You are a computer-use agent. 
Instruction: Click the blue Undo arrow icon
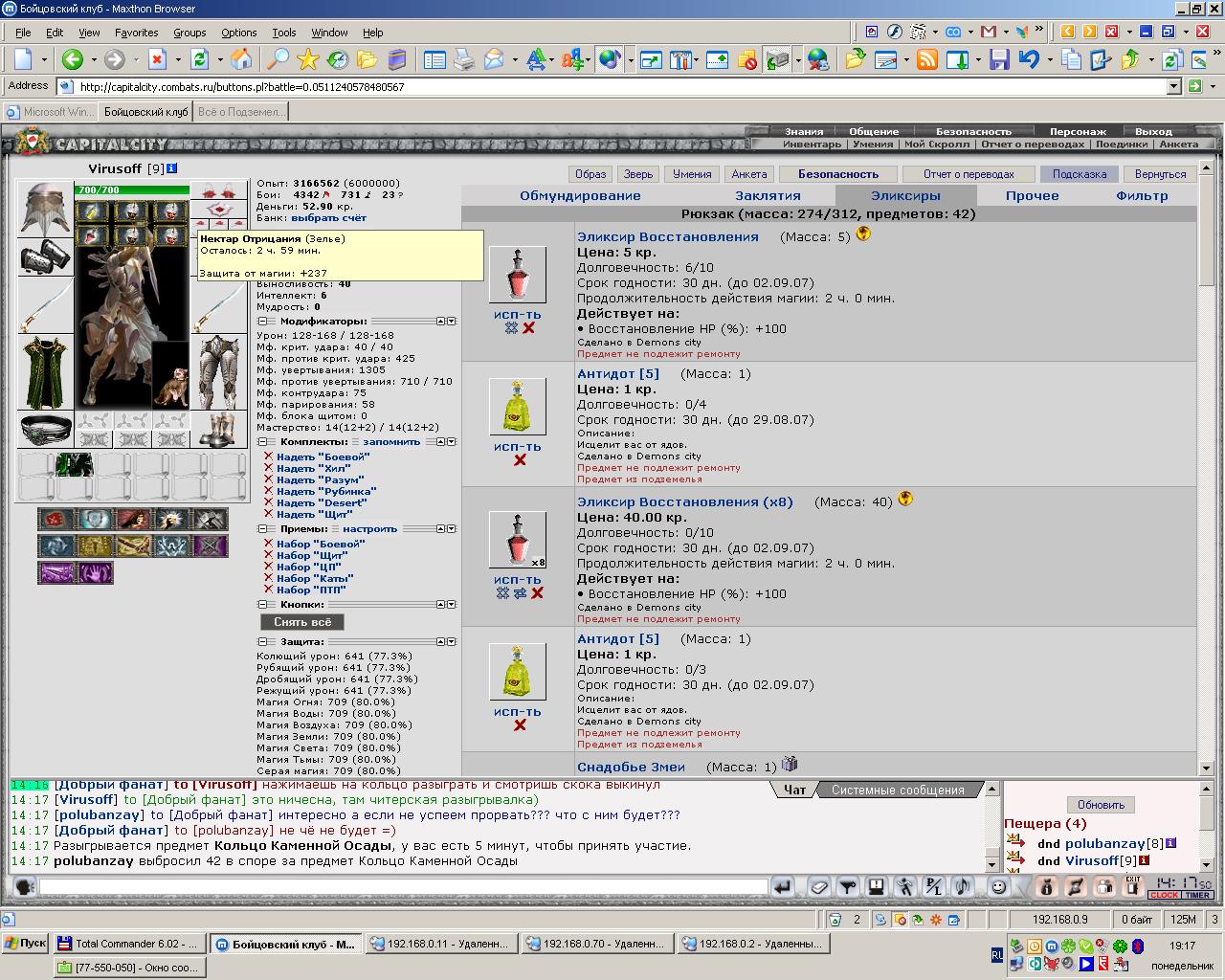pyautogui.click(x=1029, y=60)
